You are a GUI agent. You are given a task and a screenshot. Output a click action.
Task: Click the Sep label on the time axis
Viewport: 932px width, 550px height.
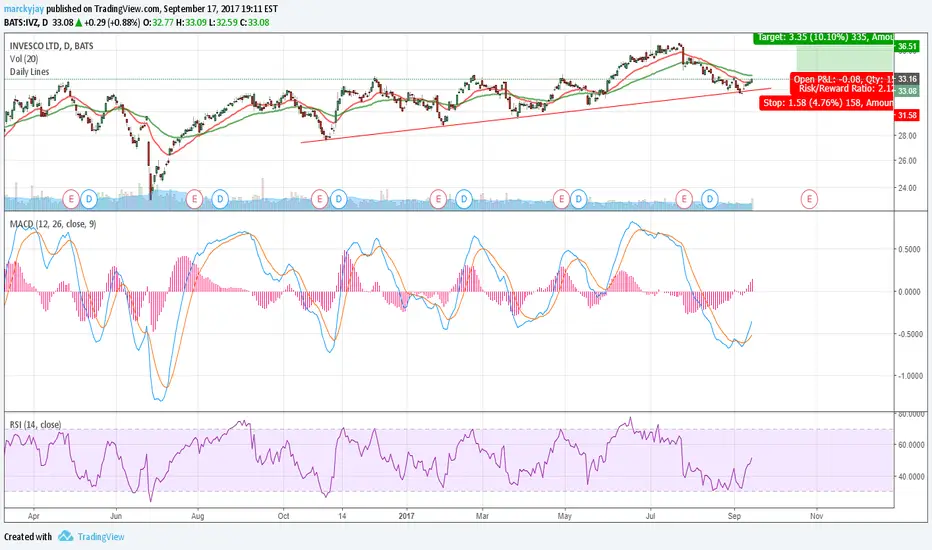point(734,516)
